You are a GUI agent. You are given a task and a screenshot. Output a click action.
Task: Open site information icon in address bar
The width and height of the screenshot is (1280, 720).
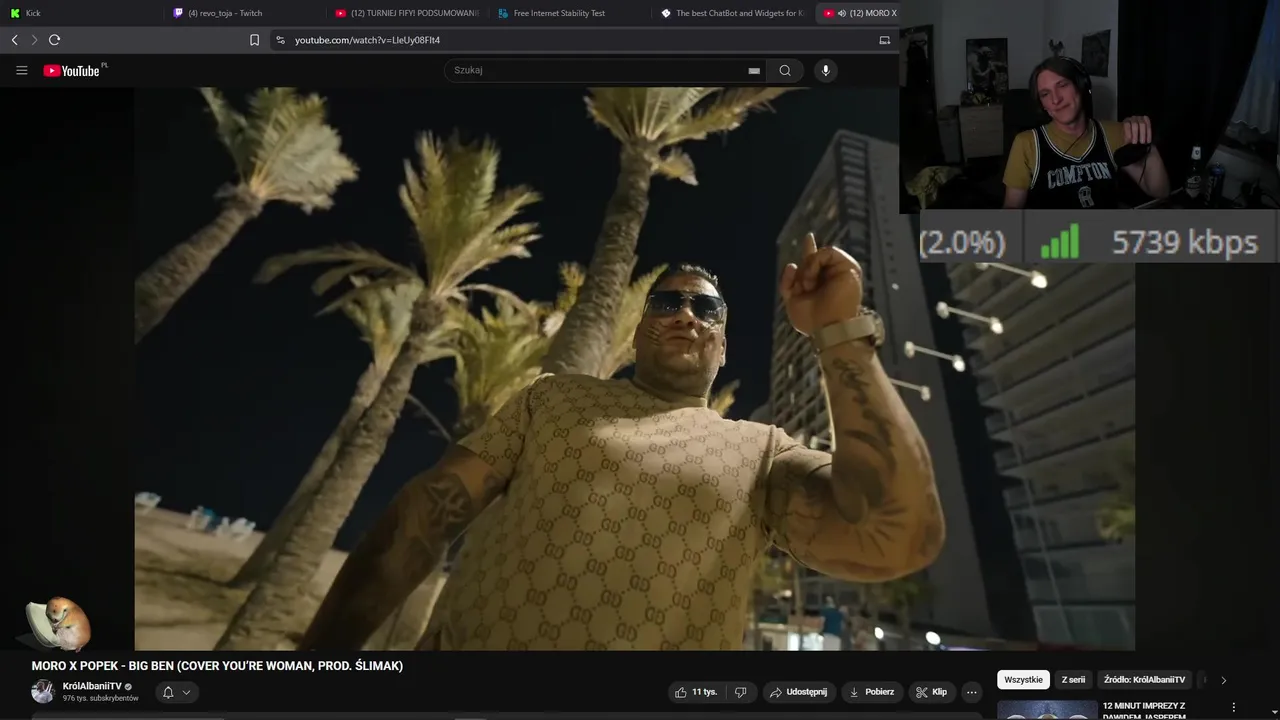(280, 40)
